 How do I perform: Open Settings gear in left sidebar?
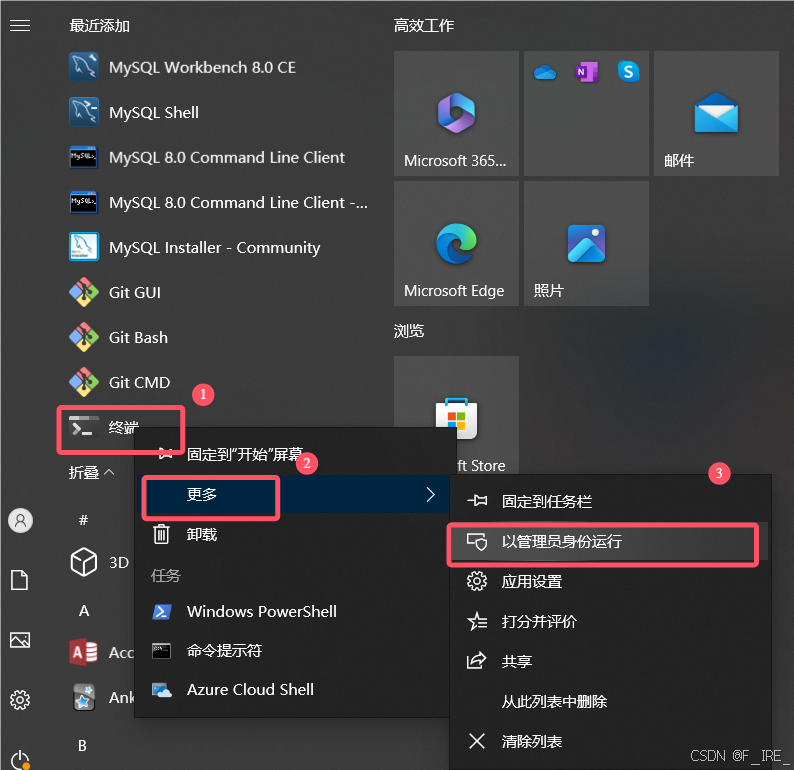[20, 700]
